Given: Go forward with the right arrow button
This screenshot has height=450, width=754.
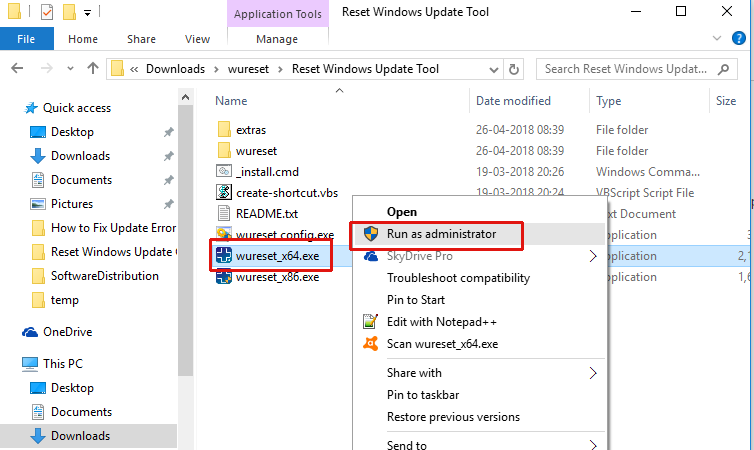Looking at the screenshot, I should click(47, 69).
